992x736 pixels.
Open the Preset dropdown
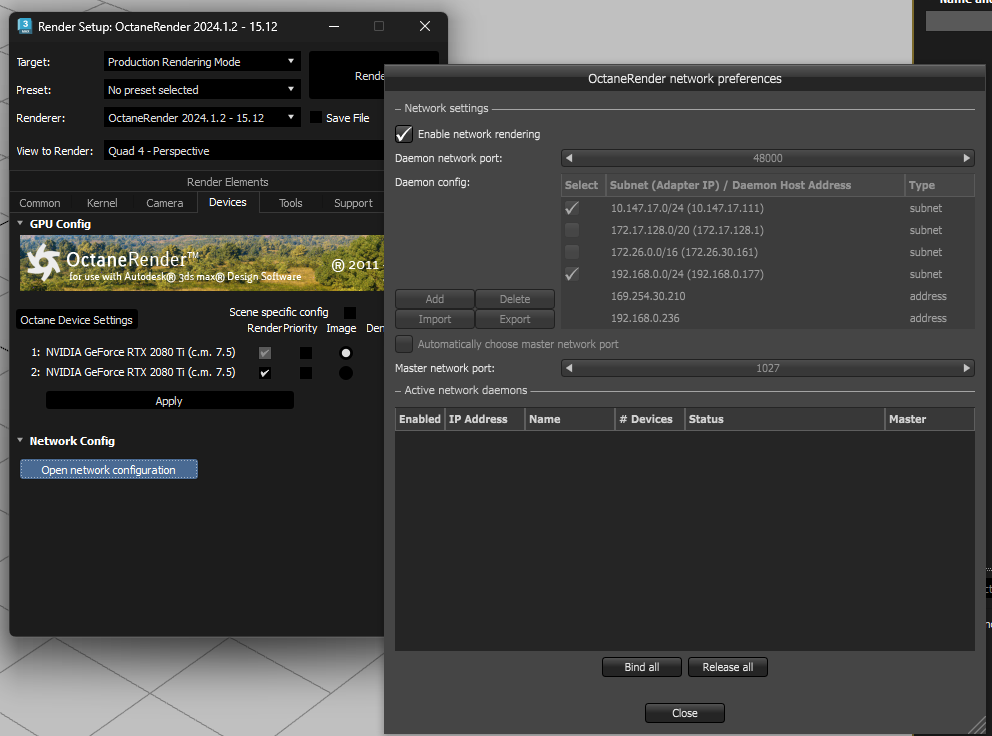coord(202,90)
